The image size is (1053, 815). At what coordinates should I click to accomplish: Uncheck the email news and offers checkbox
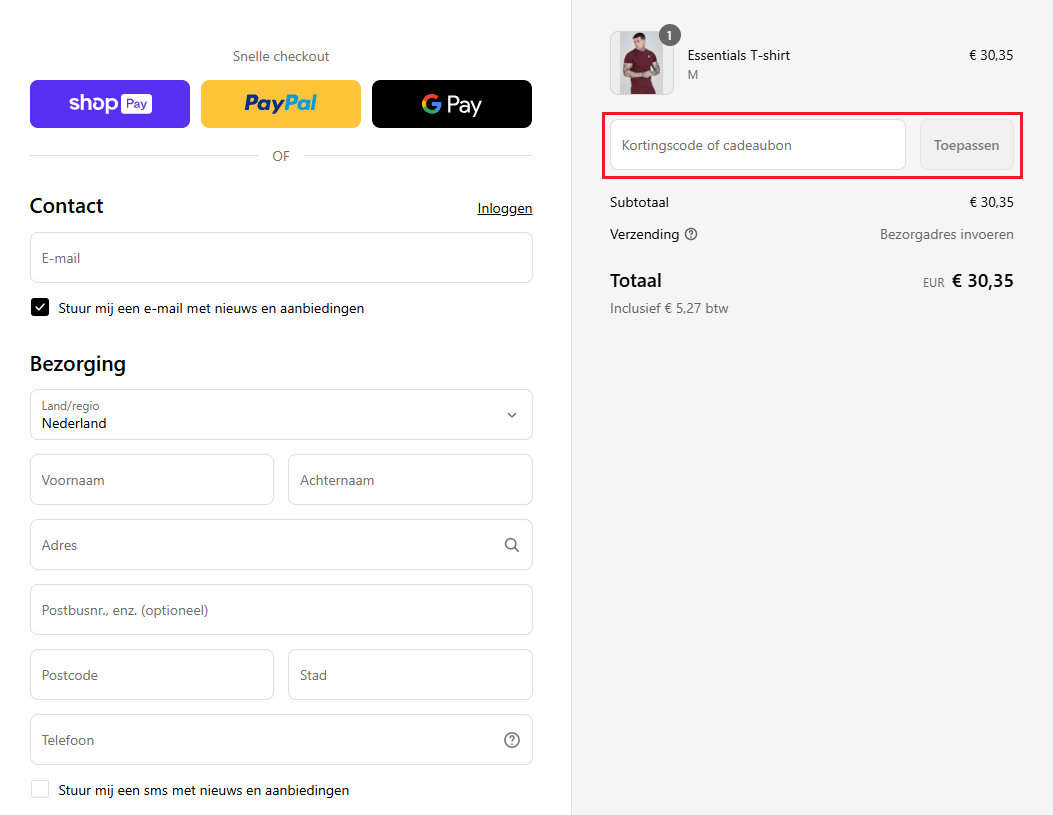[40, 308]
